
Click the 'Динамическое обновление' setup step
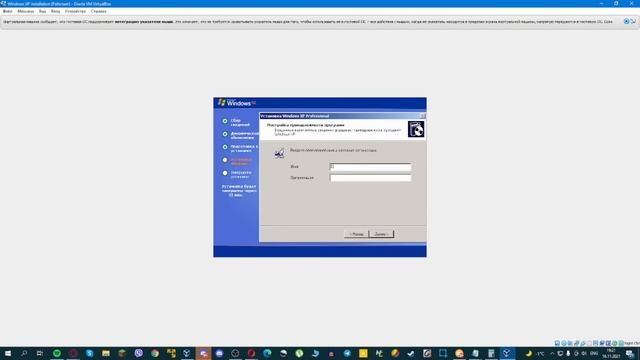(244, 136)
